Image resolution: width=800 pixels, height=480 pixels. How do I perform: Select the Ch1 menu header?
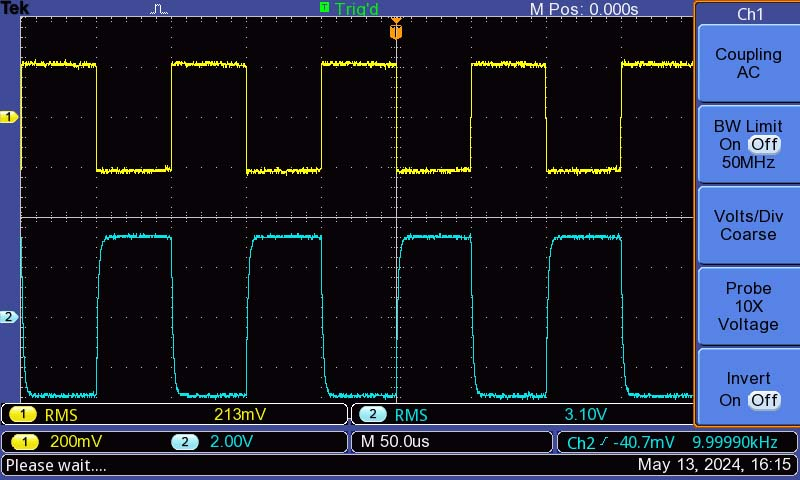point(748,14)
